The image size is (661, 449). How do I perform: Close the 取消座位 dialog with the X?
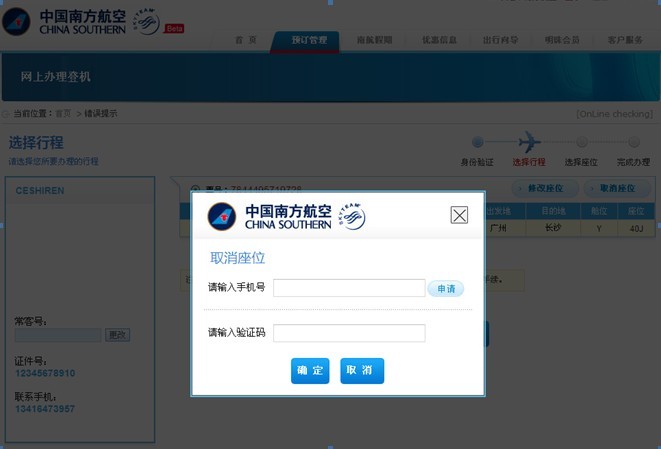pos(459,215)
